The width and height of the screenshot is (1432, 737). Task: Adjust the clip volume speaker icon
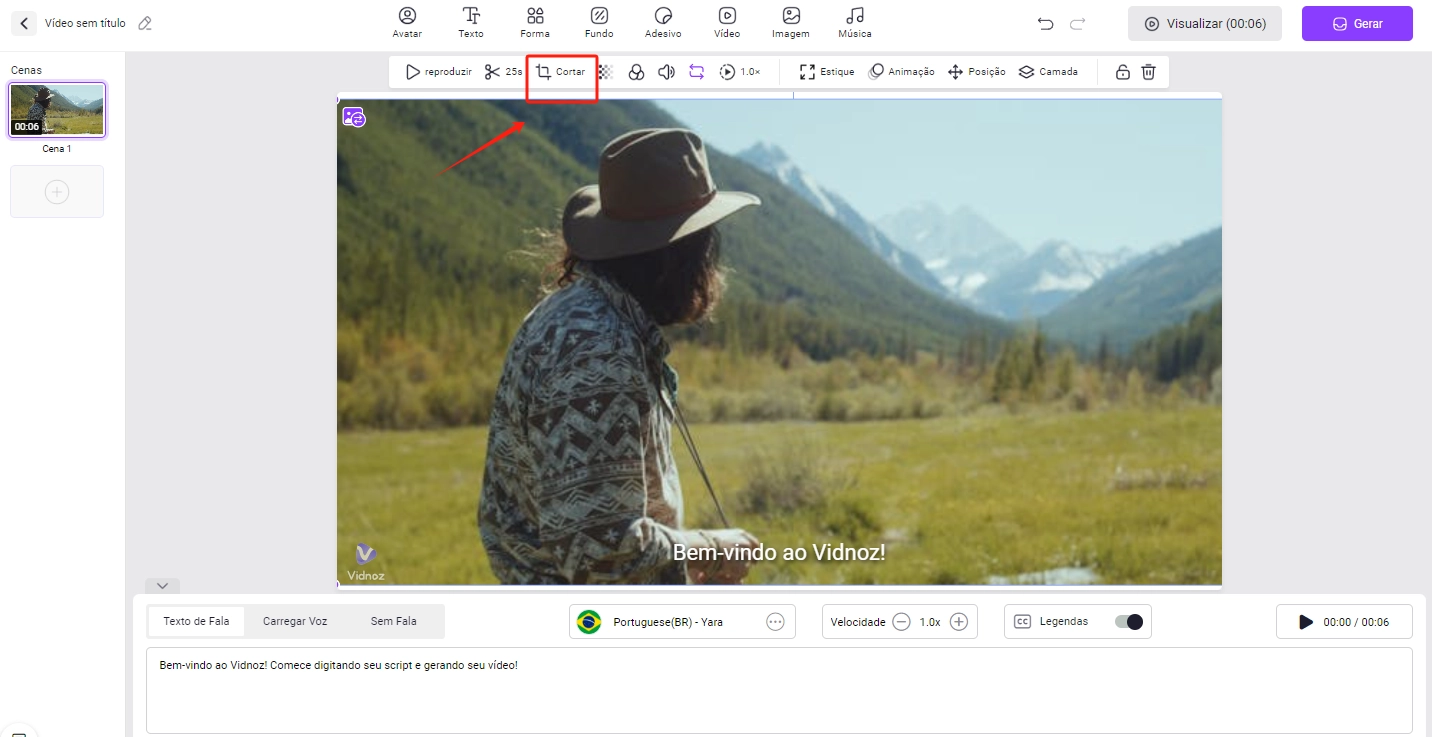pyautogui.click(x=666, y=72)
